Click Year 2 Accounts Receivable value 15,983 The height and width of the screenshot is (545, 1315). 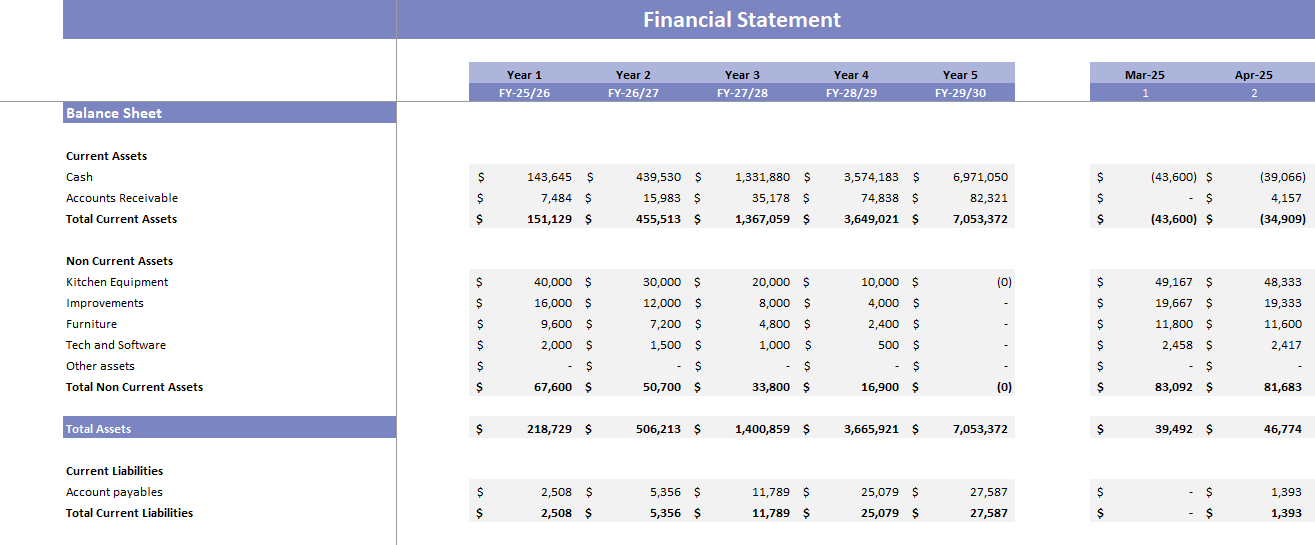click(x=662, y=198)
